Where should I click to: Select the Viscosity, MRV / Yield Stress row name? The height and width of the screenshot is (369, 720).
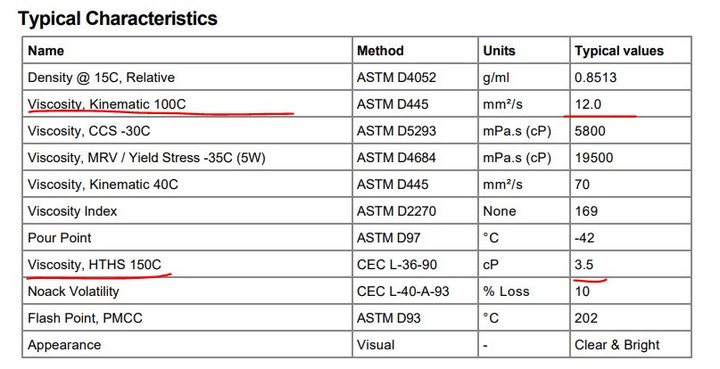(x=146, y=158)
